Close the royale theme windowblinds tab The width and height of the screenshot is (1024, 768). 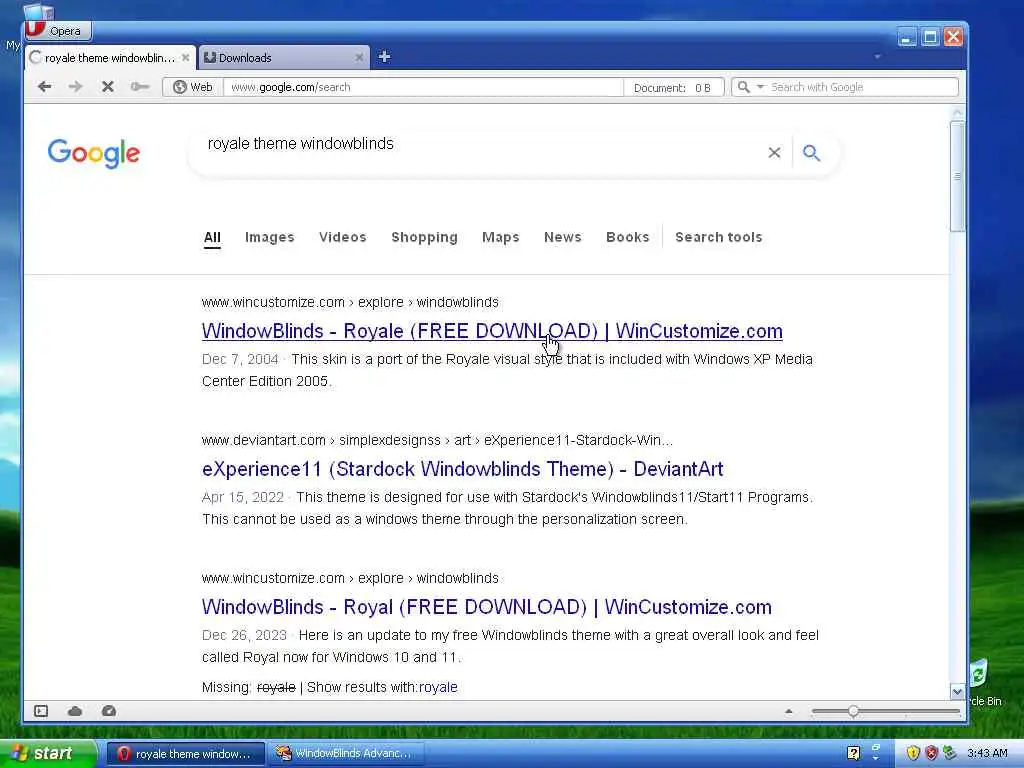[x=185, y=57]
